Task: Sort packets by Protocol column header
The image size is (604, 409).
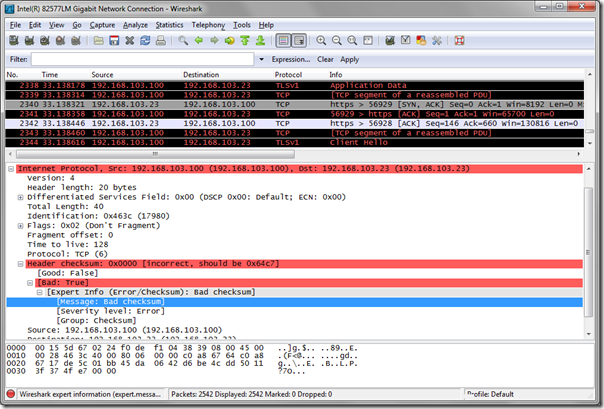Action: [288, 75]
